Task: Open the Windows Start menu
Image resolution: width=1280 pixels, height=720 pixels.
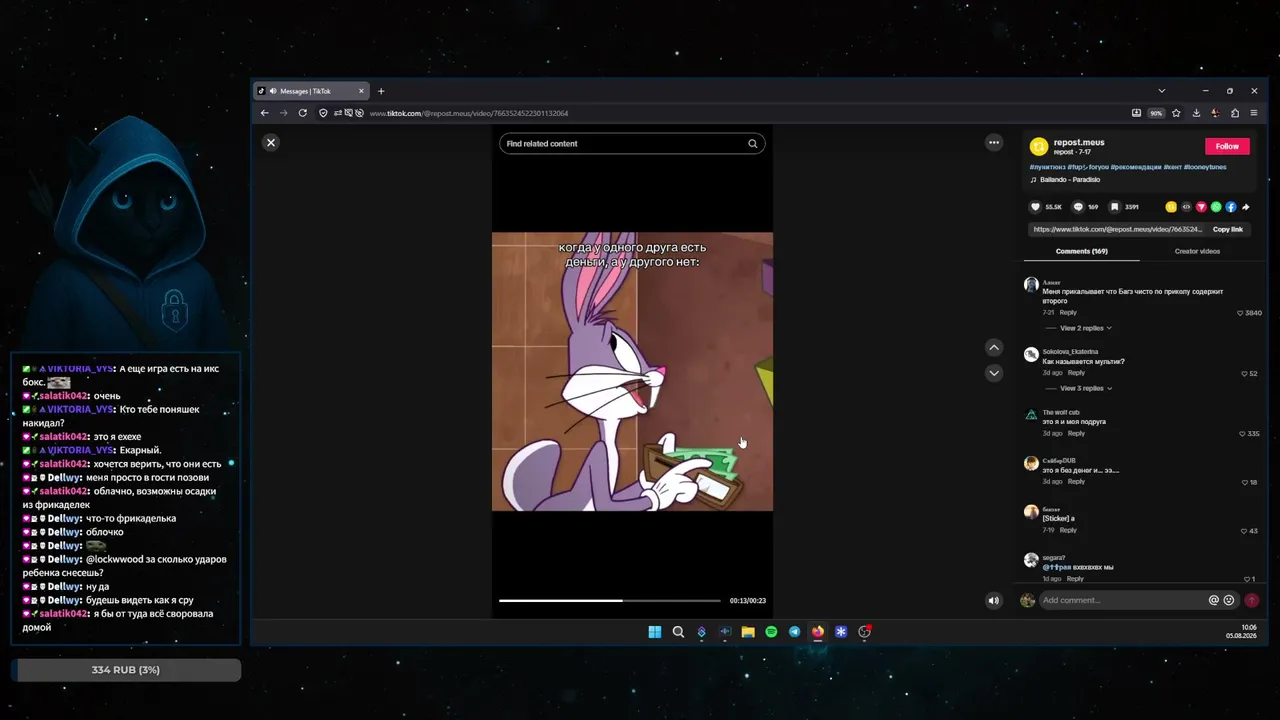Action: point(655,632)
